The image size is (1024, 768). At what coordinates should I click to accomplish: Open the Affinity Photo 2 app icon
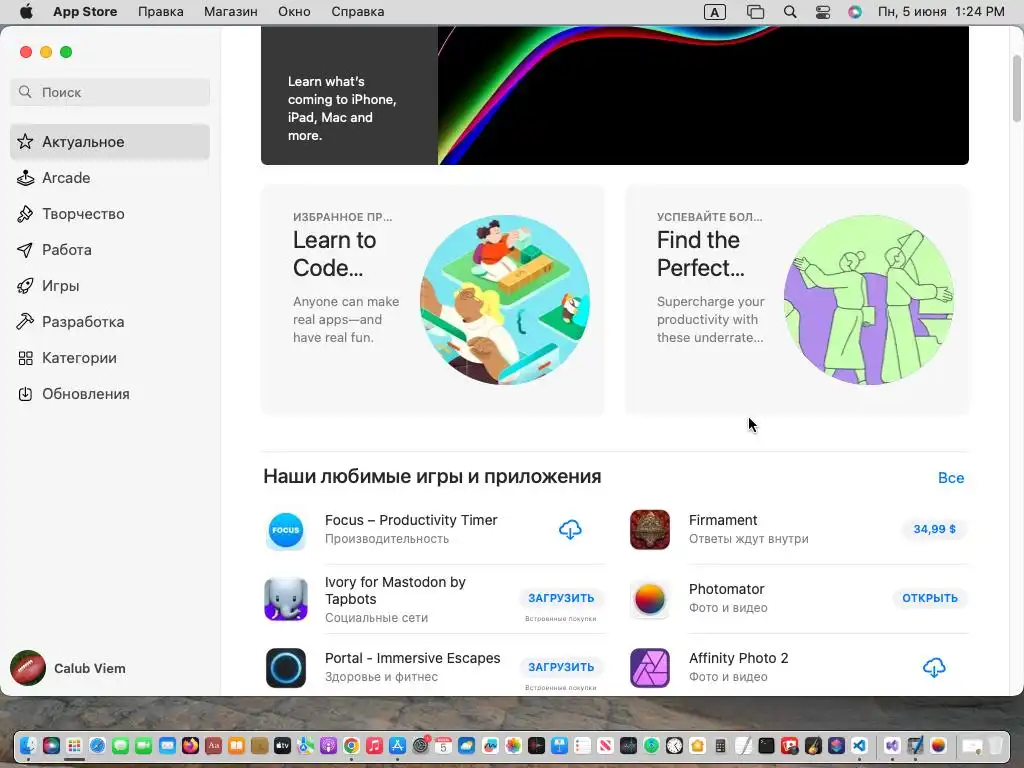click(x=650, y=667)
